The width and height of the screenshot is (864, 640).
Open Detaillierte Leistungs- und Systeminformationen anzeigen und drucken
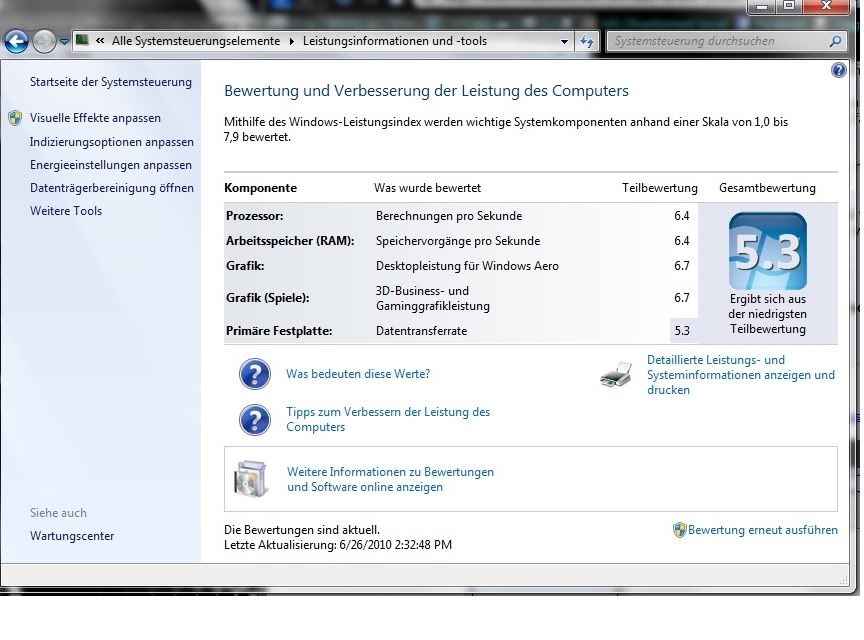point(741,375)
